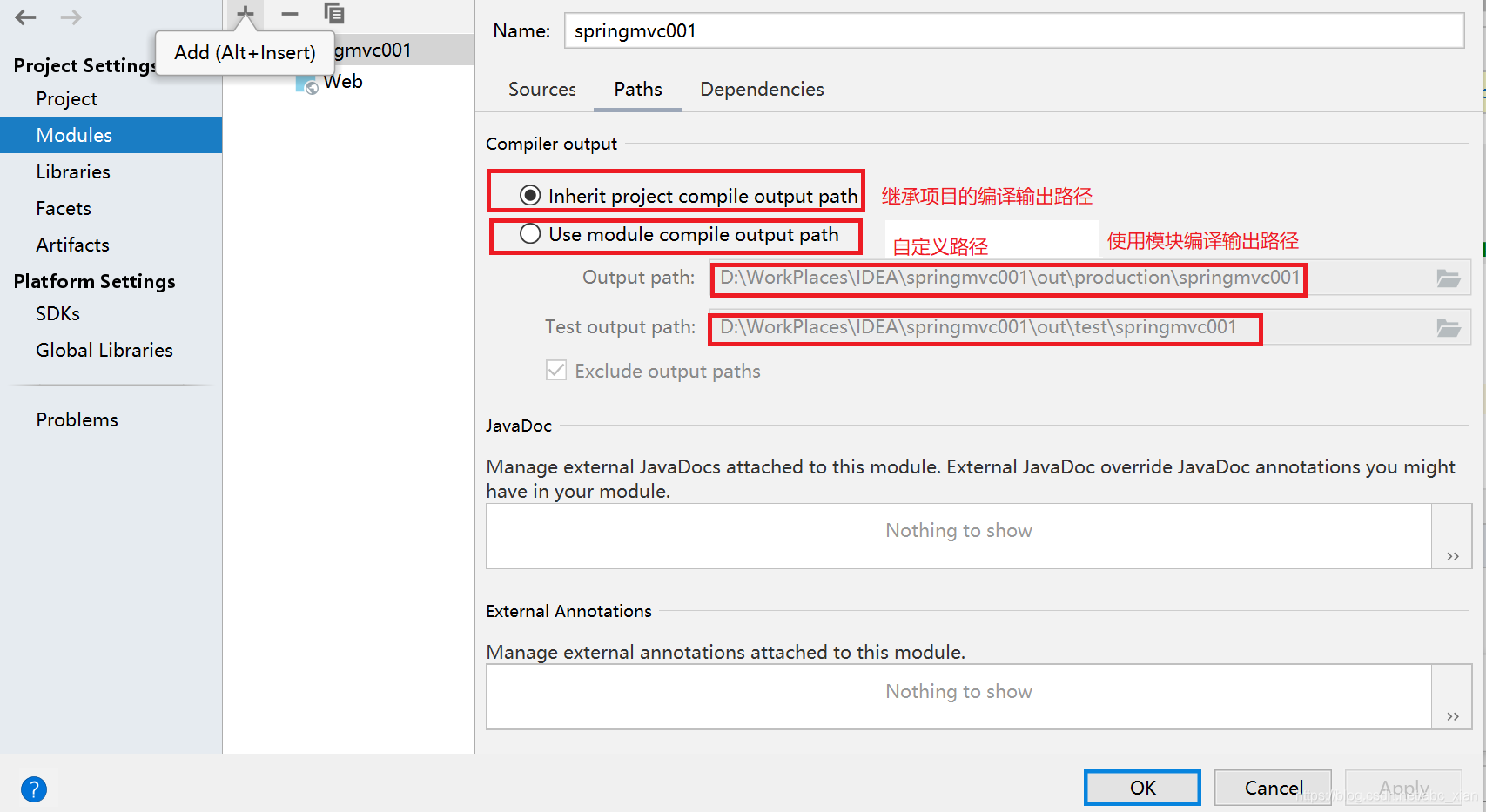Toggle Exclude output paths checkbox
This screenshot has height=812, width=1486.
pos(556,371)
